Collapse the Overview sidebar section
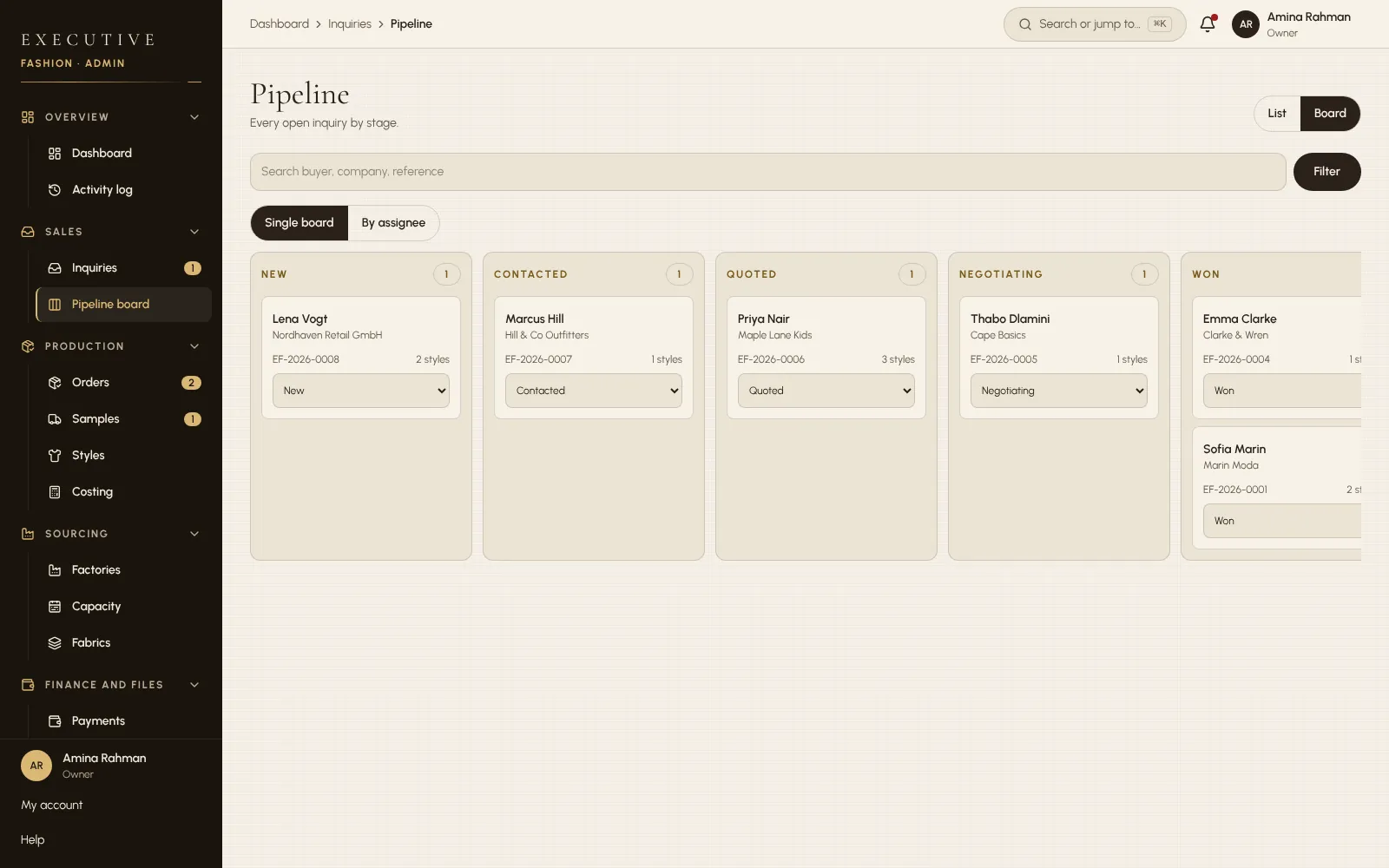The width and height of the screenshot is (1389, 868). click(x=194, y=117)
